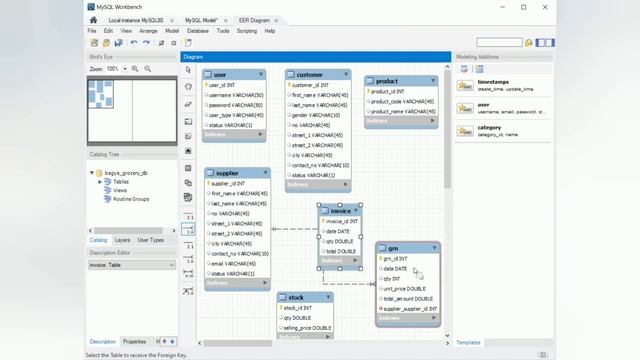The height and width of the screenshot is (360, 640).
Task: Open the File menu
Action: click(92, 31)
